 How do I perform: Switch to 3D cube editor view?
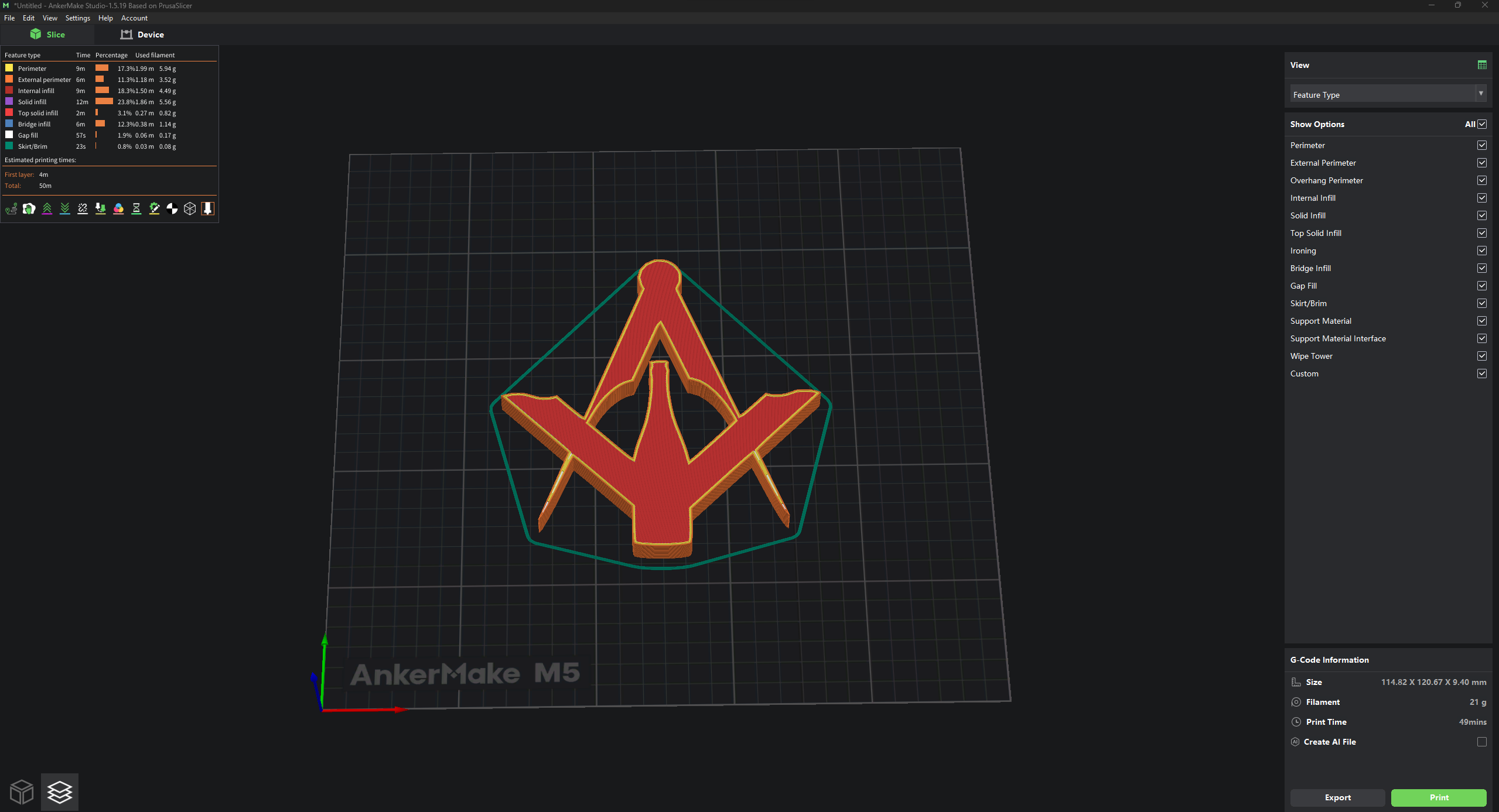point(22,792)
